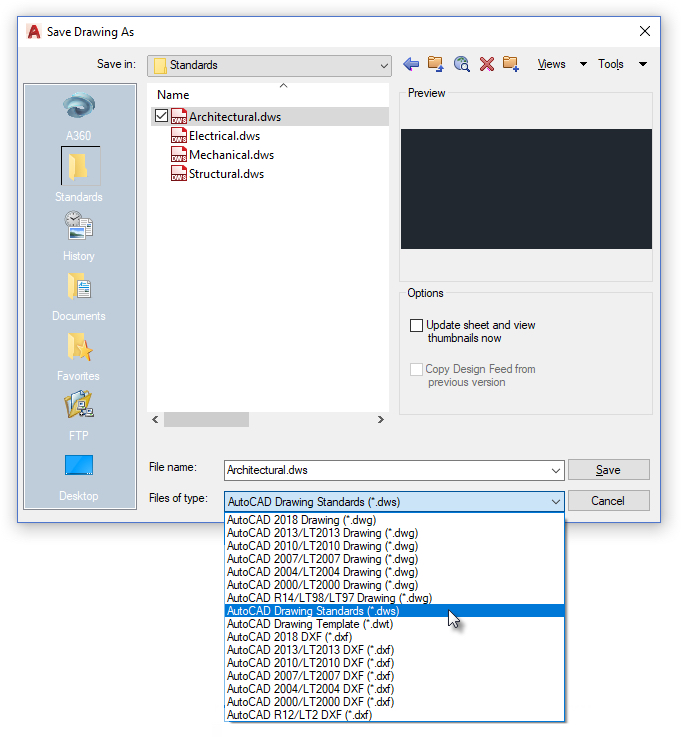
Task: Choose AutoCAD 2010/LT2010 Drawing (*.dwg)
Action: click(394, 546)
